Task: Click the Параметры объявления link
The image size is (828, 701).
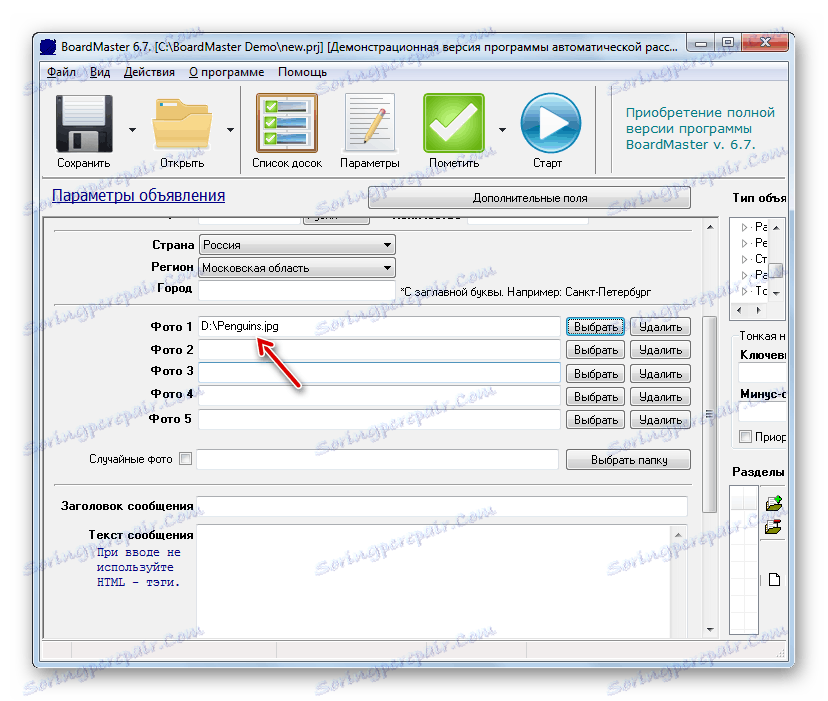Action: pos(138,195)
